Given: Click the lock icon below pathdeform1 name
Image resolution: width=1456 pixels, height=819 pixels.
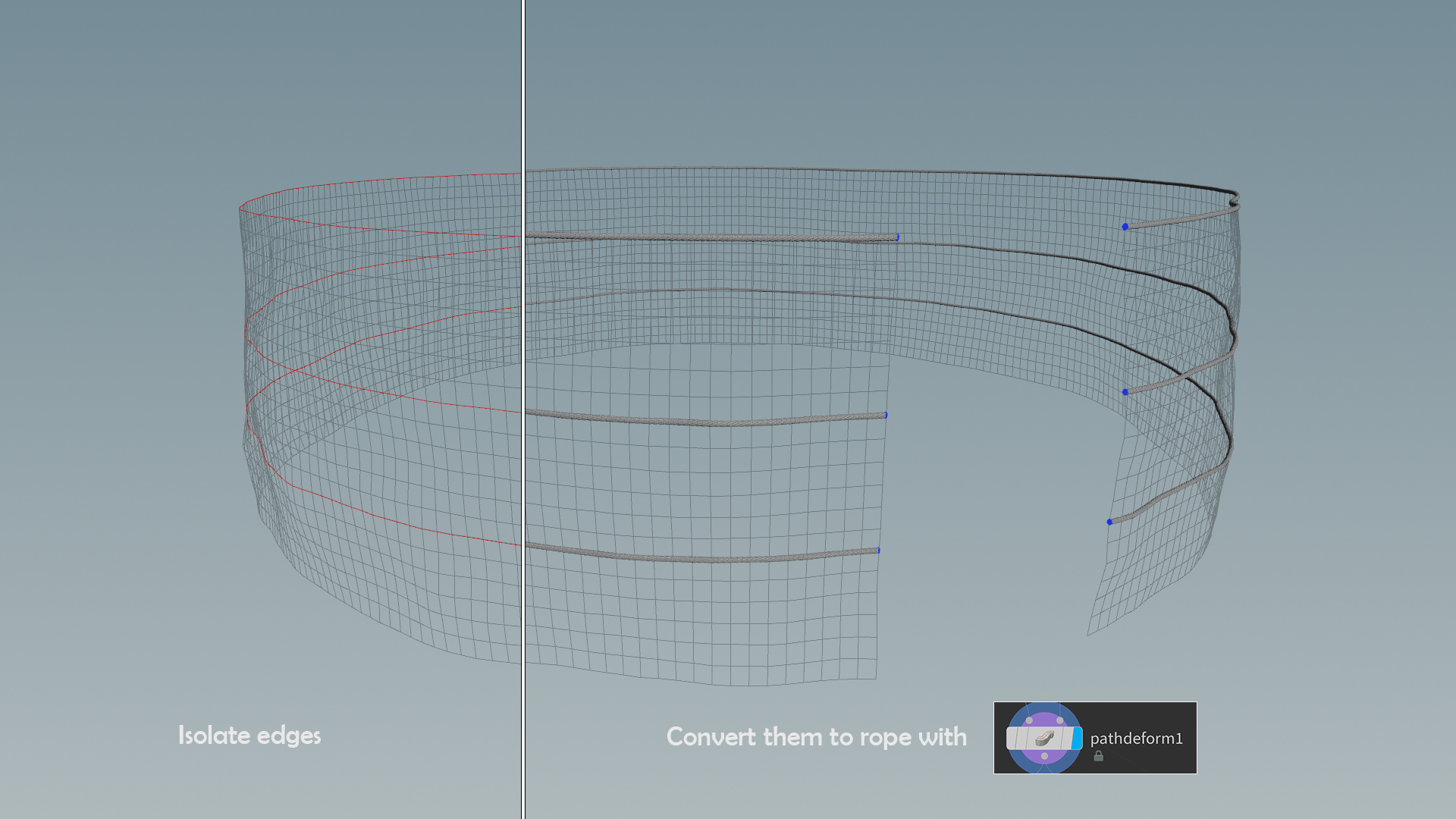Looking at the screenshot, I should pos(1099,756).
